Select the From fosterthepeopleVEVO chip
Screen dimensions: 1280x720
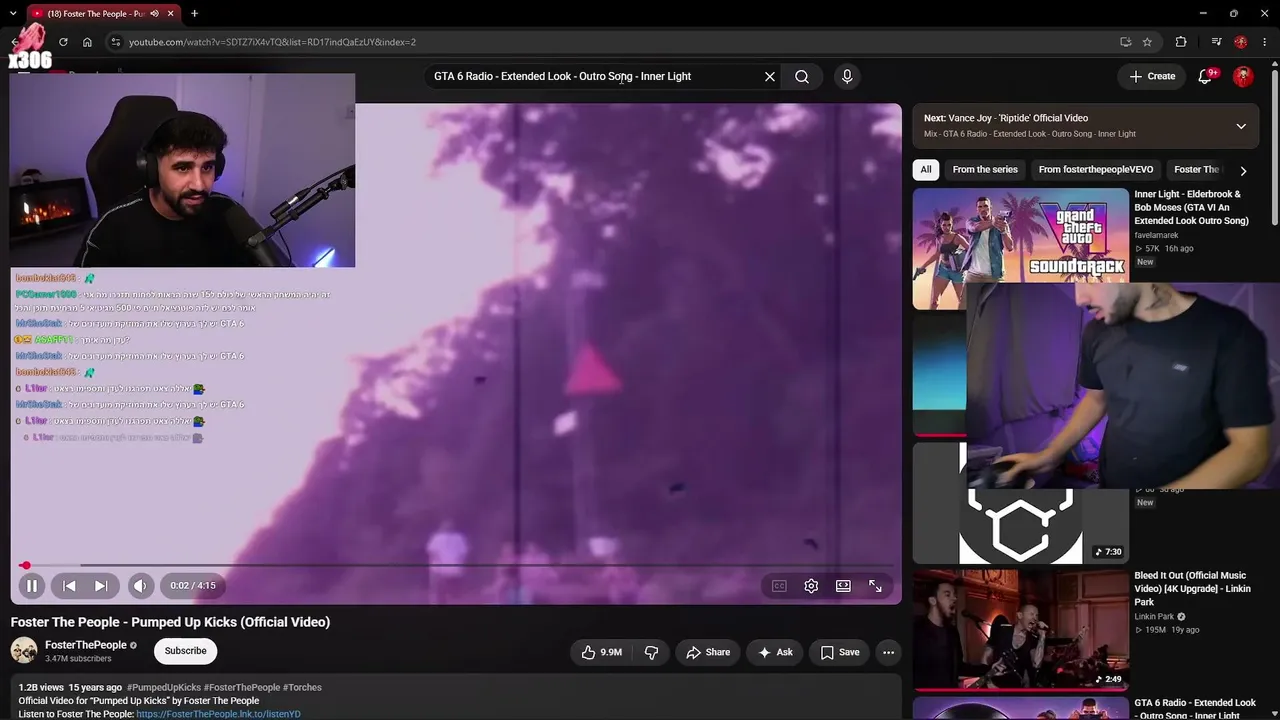point(1096,170)
